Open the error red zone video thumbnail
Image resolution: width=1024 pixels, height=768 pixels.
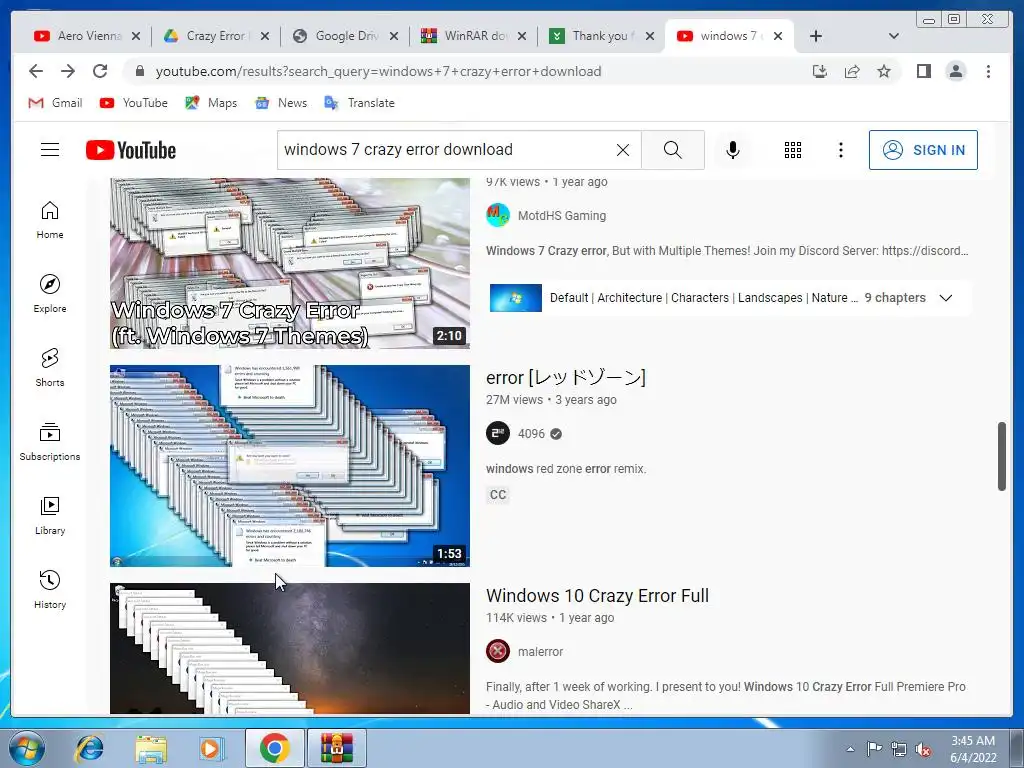(289, 466)
